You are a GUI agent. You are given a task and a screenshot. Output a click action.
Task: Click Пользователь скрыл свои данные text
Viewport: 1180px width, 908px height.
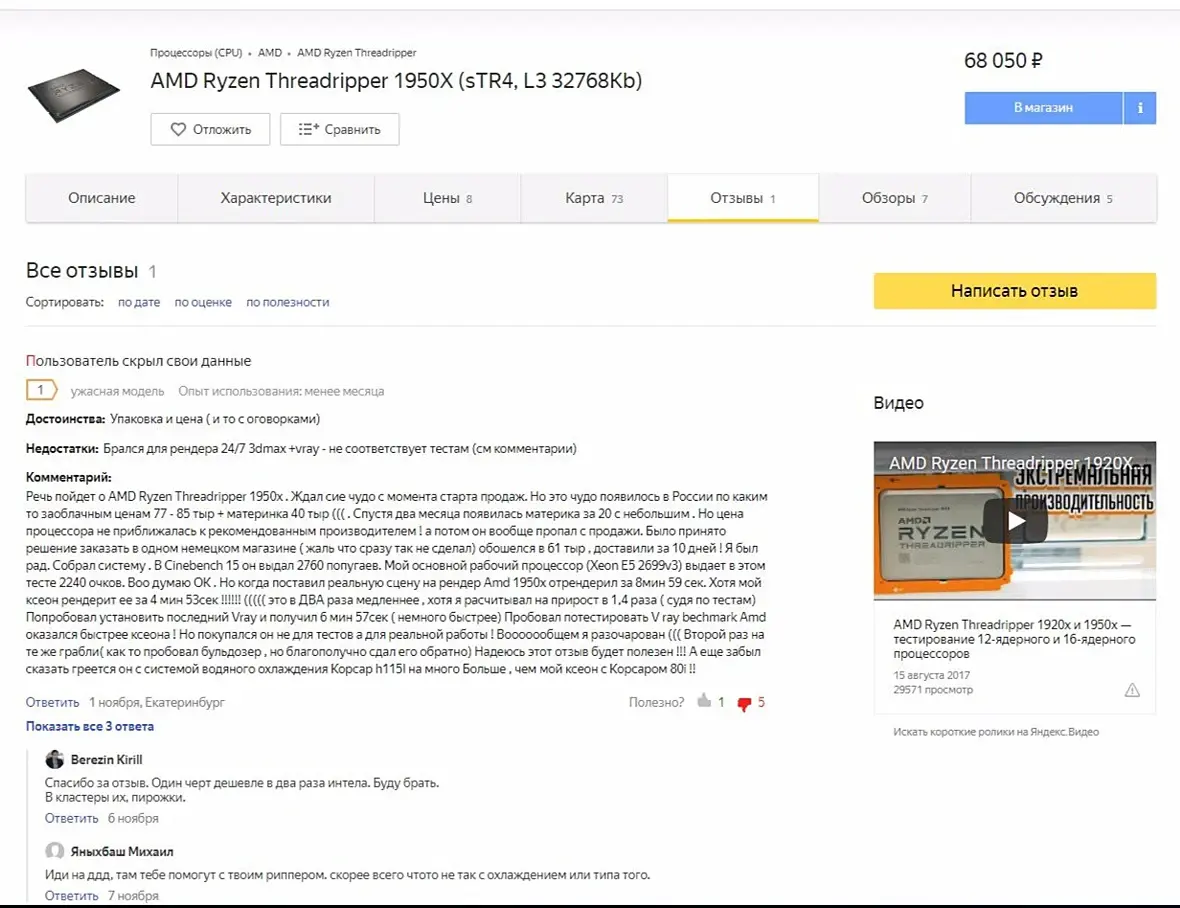tap(138, 360)
